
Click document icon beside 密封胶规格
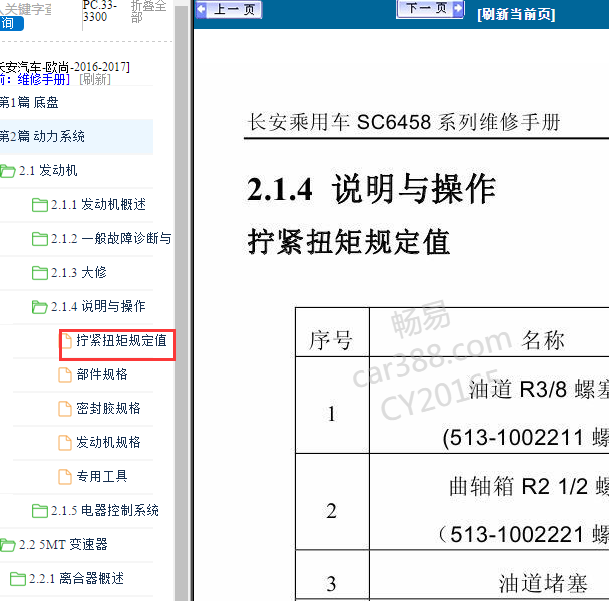coord(65,409)
